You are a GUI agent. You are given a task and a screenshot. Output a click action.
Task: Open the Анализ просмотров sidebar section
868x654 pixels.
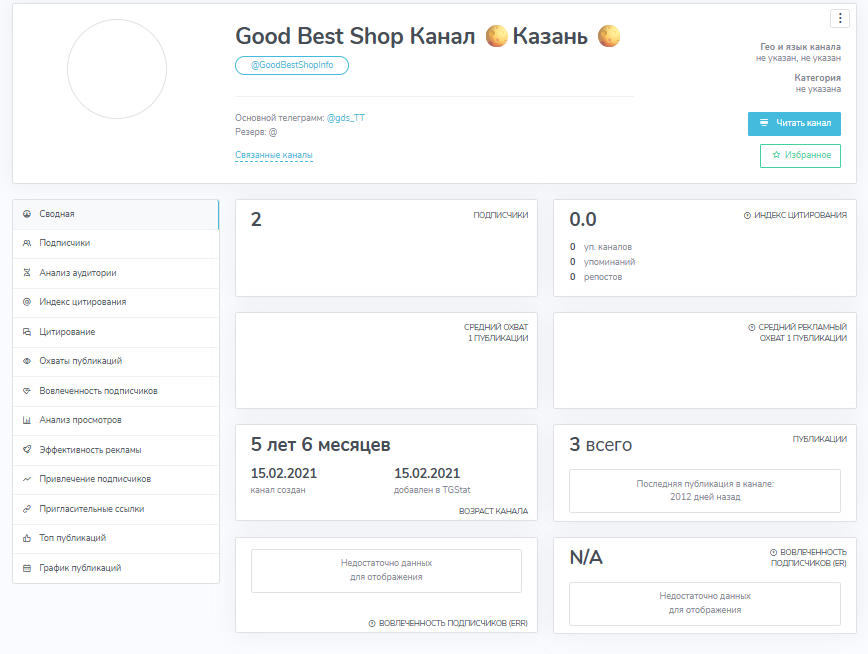tap(116, 420)
